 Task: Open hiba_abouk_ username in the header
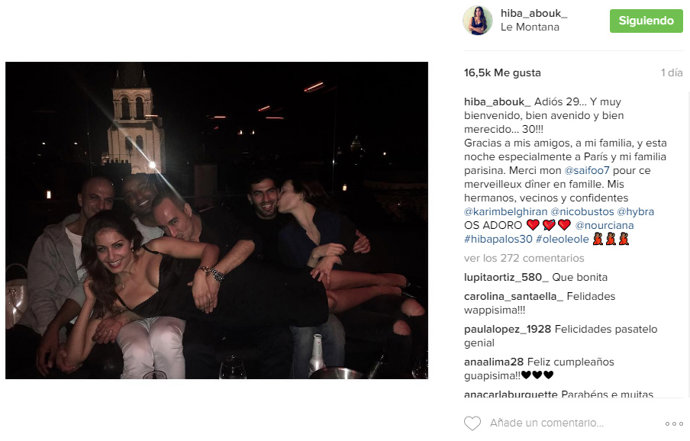coord(534,13)
